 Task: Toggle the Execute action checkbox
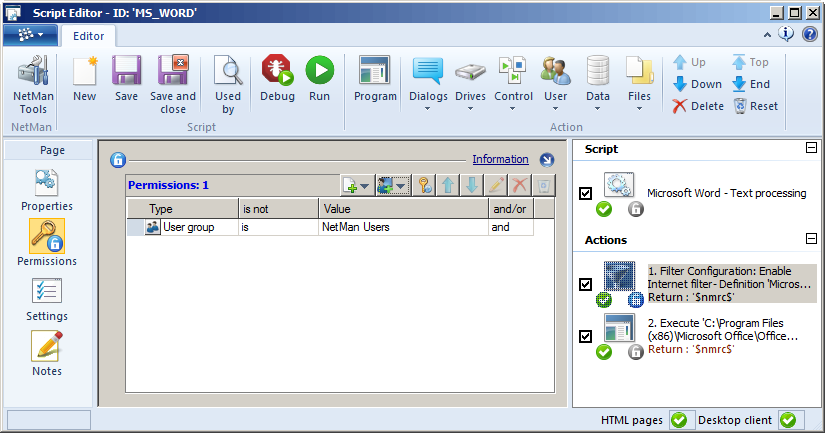(586, 336)
